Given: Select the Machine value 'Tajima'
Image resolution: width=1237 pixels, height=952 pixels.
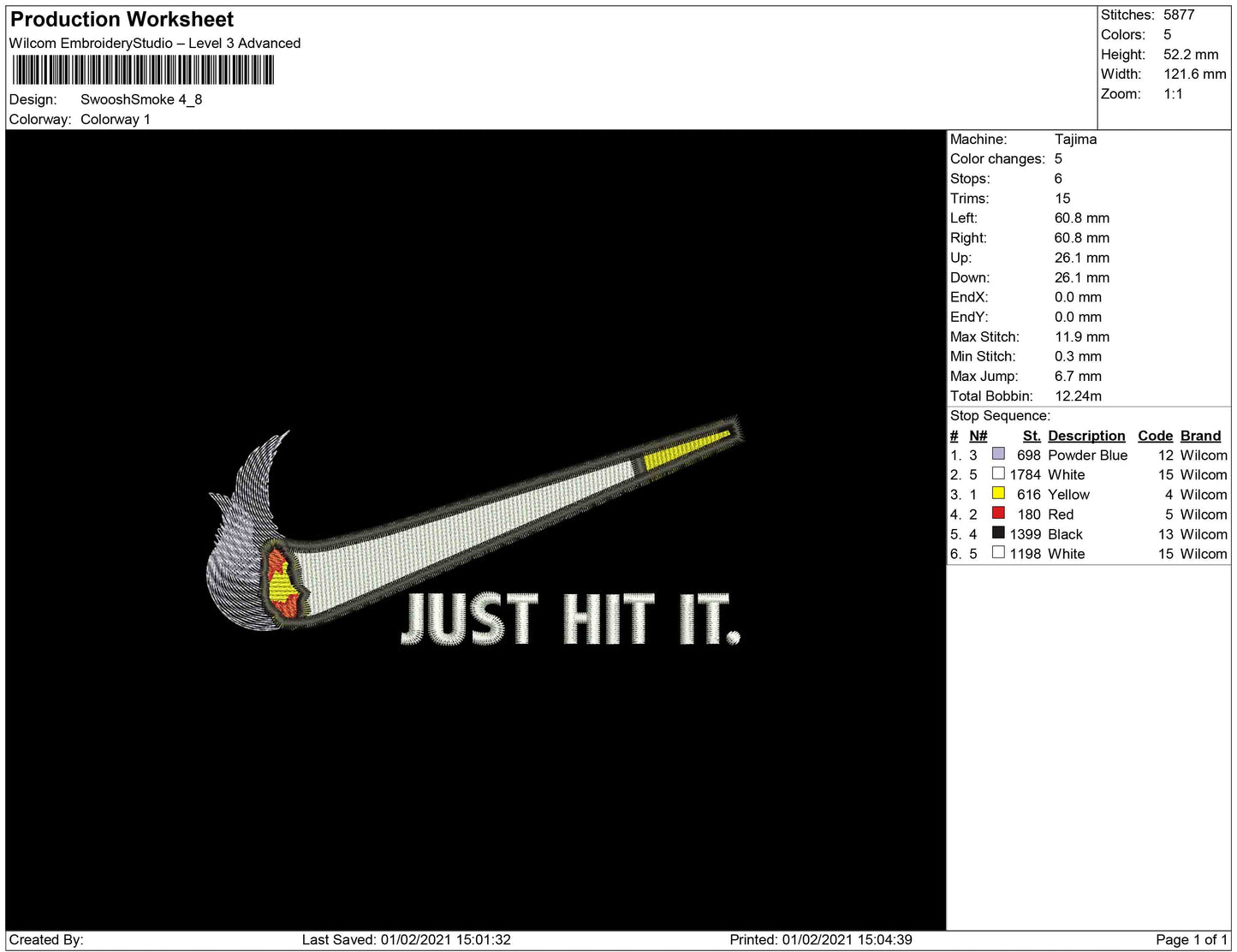Looking at the screenshot, I should pyautogui.click(x=1075, y=139).
